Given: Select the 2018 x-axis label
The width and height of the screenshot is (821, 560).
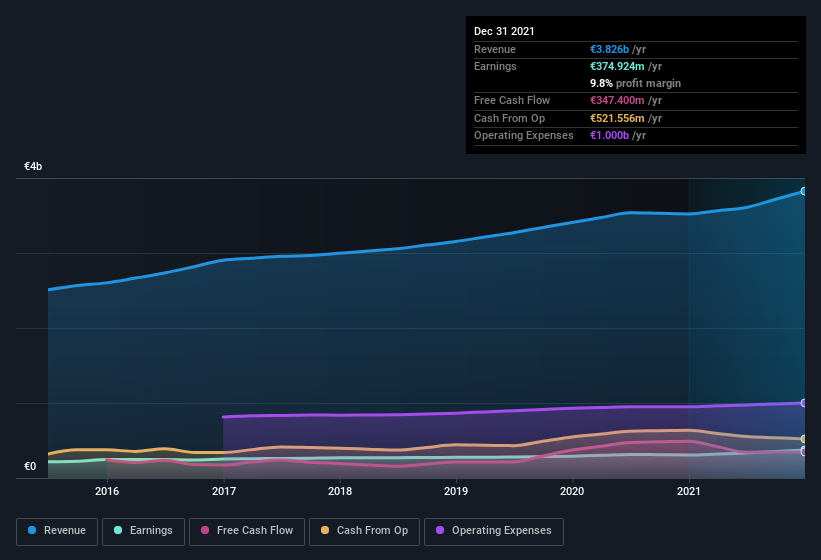Looking at the screenshot, I should tap(340, 491).
